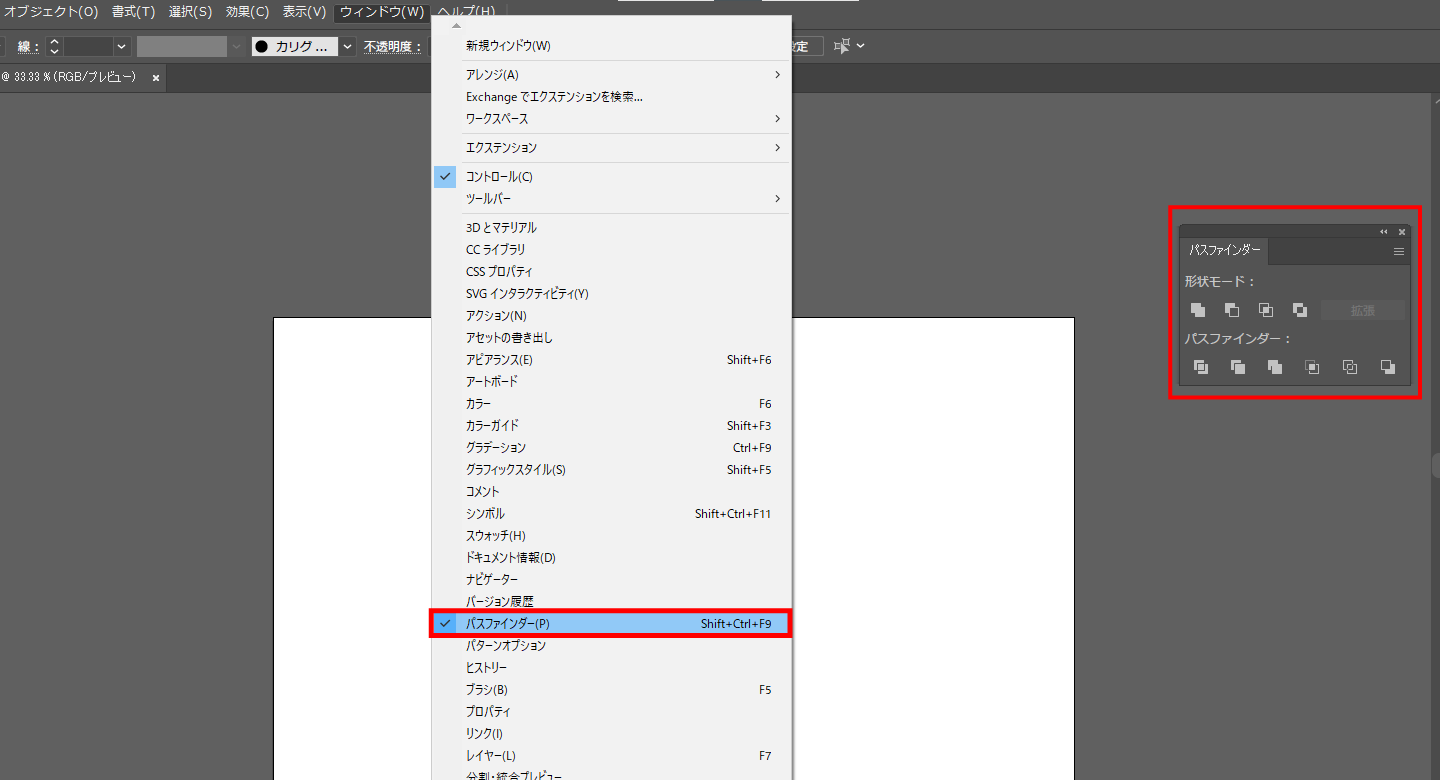
Task: Expand the ツールバー submenu
Action: pyautogui.click(x=611, y=199)
